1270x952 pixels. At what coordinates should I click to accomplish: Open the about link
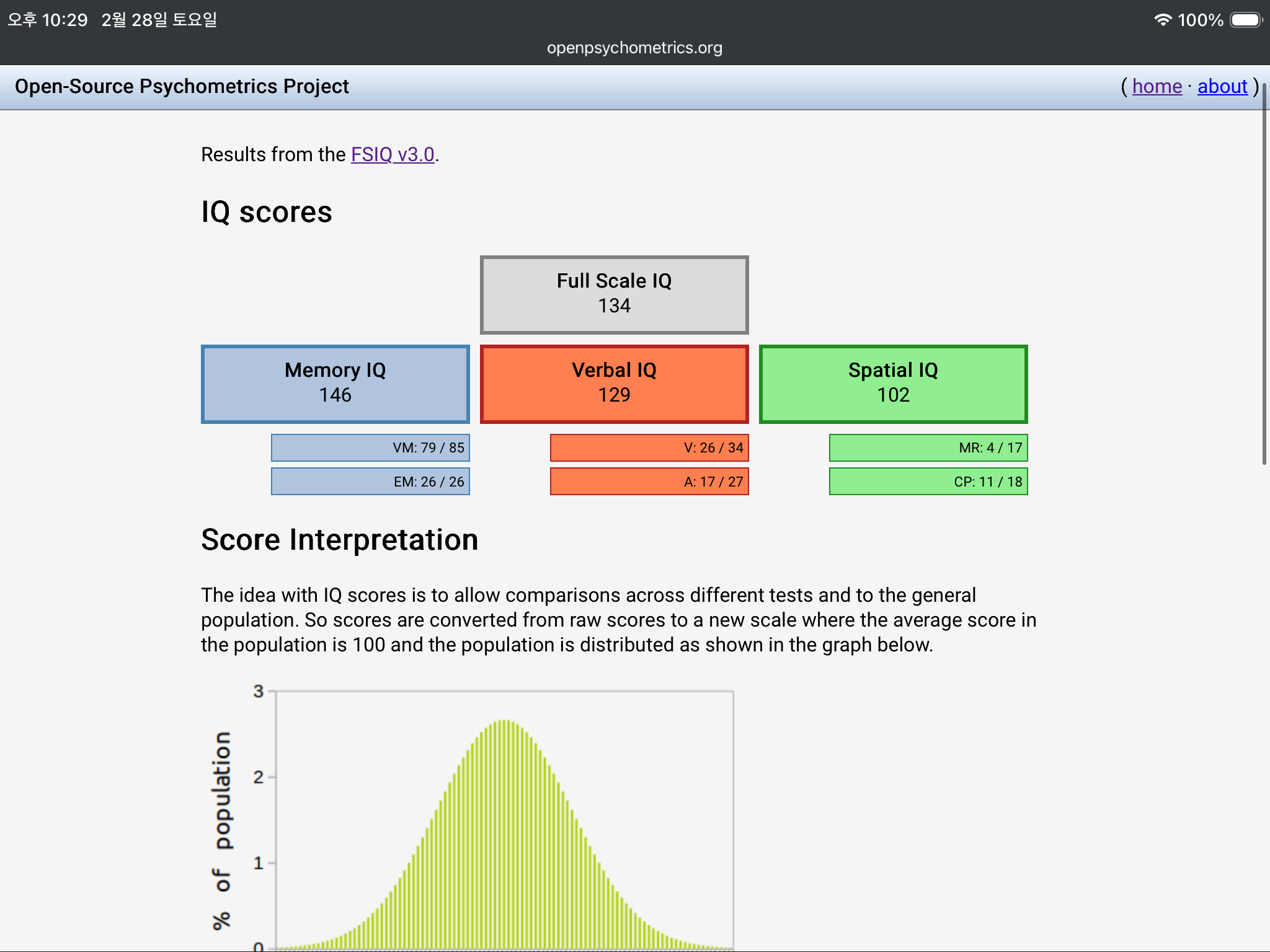coord(1222,86)
